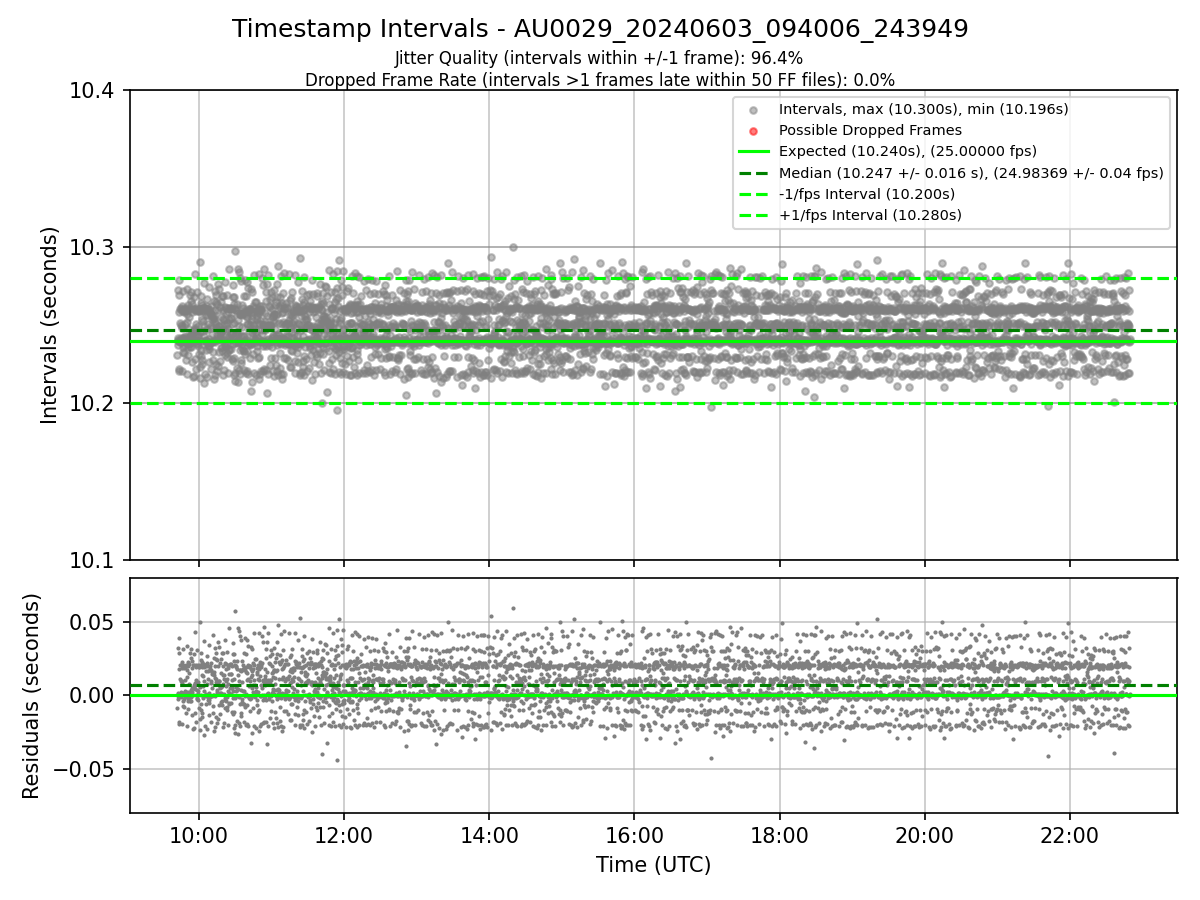The image size is (1200, 900).
Task: Click the 10.1 tick label on the intervals axis
Action: pyautogui.click(x=94, y=560)
